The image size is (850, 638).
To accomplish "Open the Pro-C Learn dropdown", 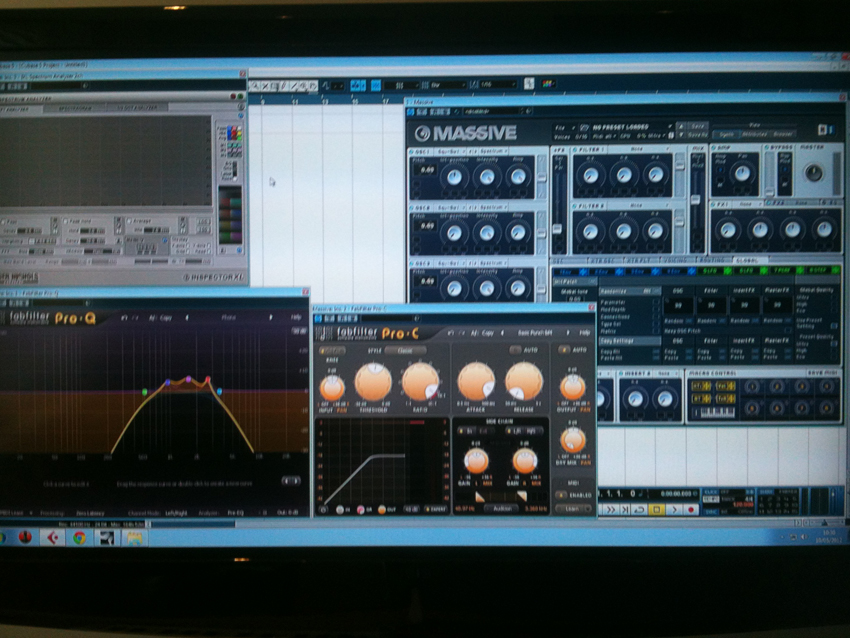I will tap(574, 508).
